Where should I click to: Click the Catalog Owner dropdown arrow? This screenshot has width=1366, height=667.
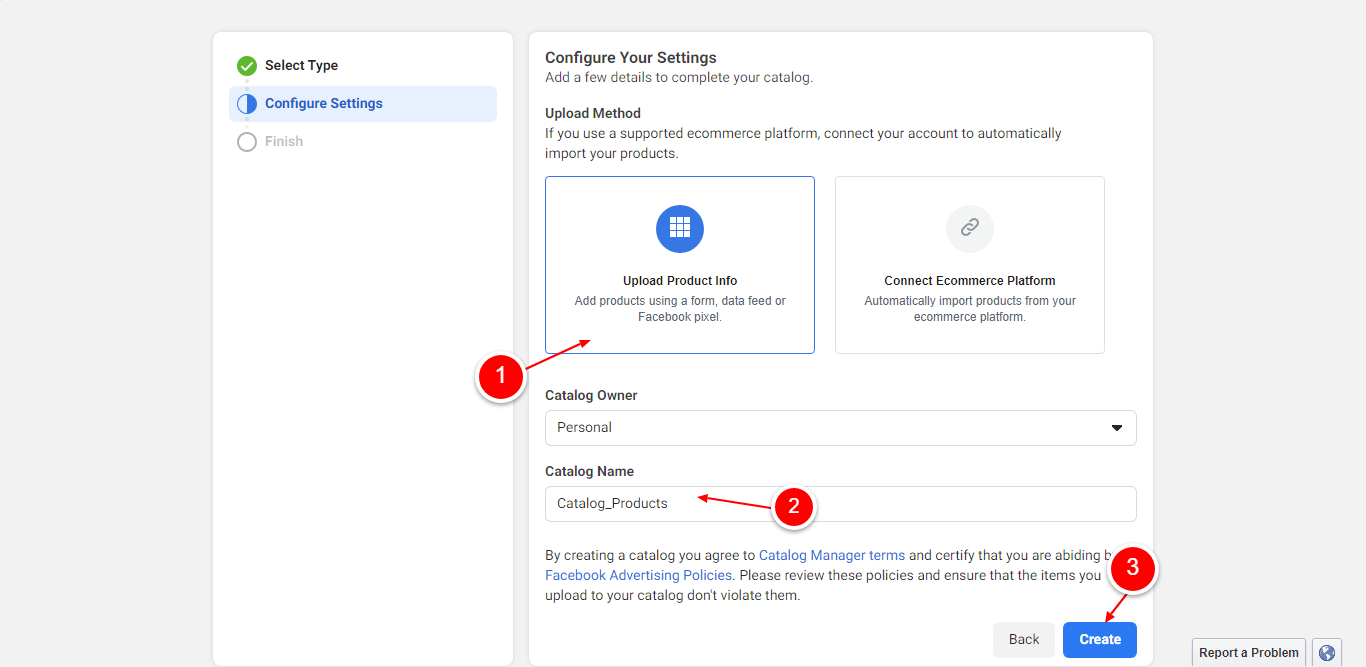1117,428
